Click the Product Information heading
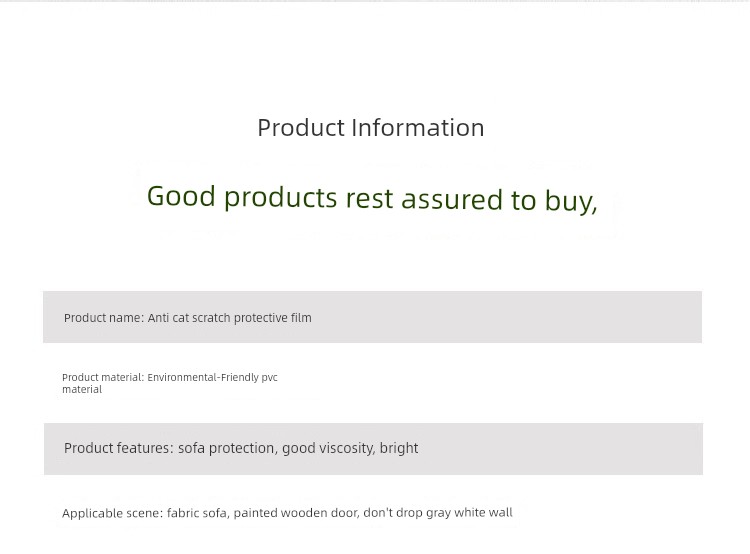The width and height of the screenshot is (750, 554). pos(371,128)
